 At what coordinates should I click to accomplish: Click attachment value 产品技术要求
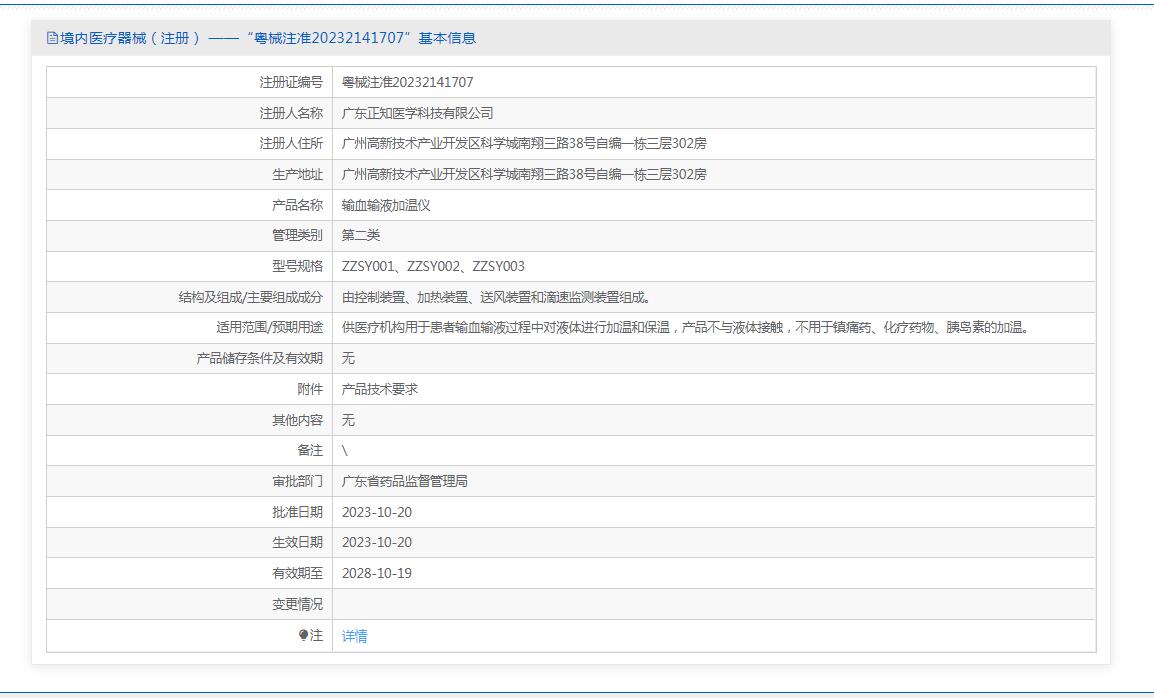[x=380, y=389]
